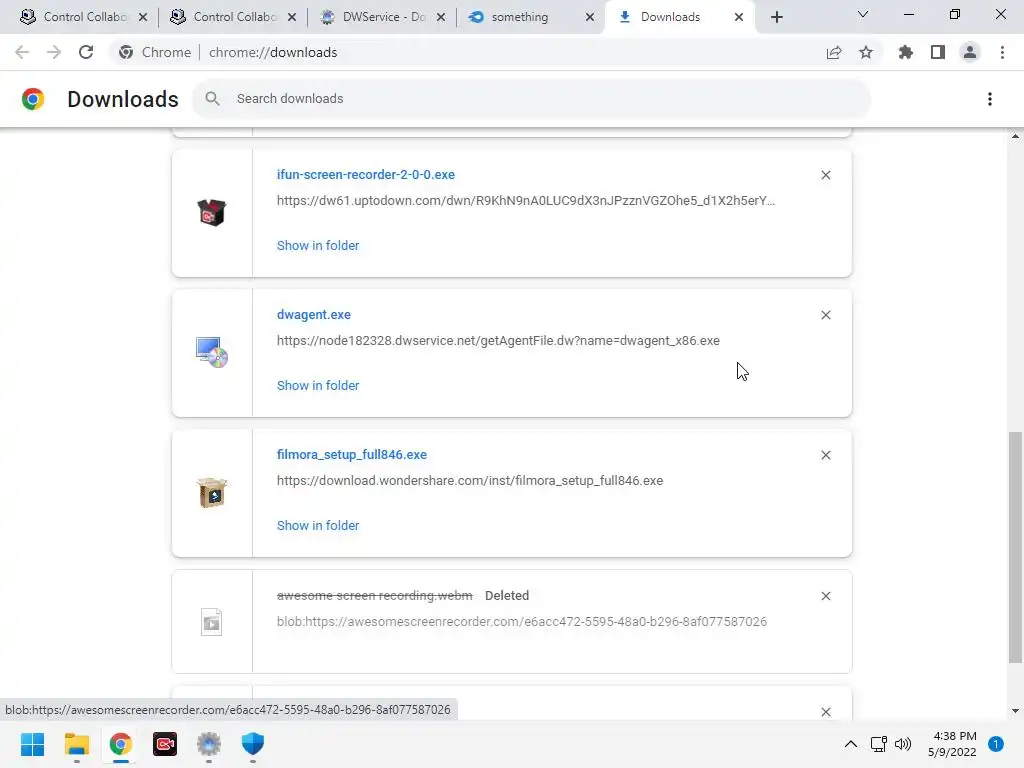Open the notification badge on taskbar
The image size is (1024, 768).
996,744
